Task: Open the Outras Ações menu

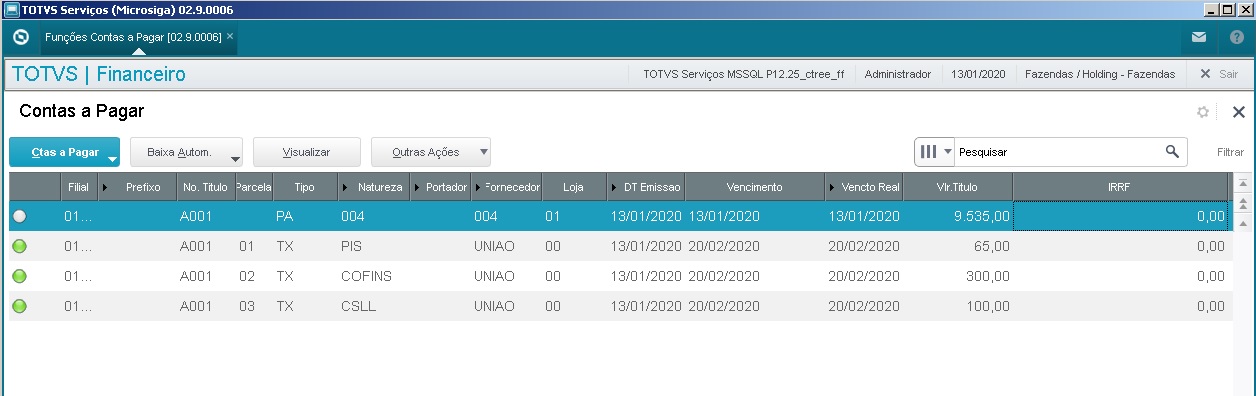Action: [431, 152]
